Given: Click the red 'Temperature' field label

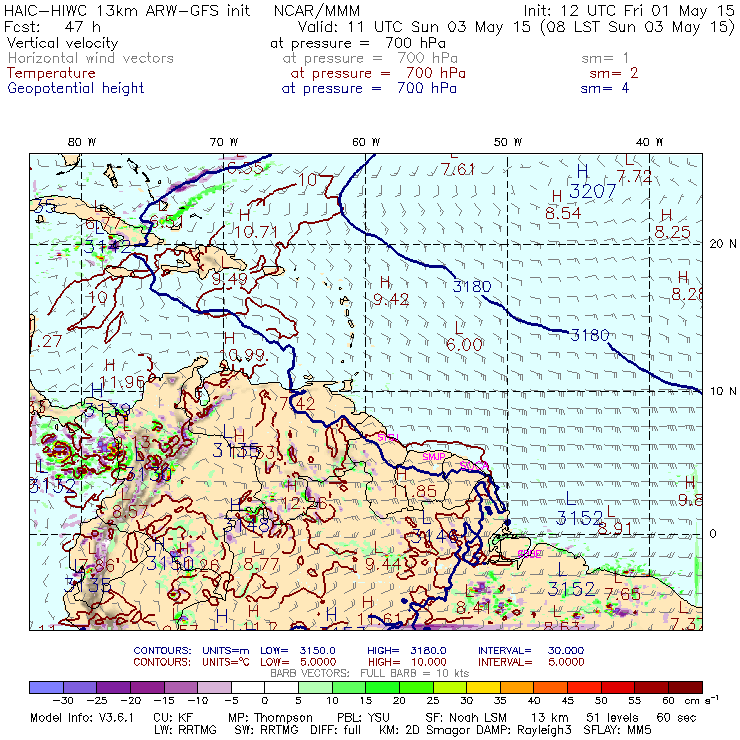Looking at the screenshot, I should tap(51, 73).
